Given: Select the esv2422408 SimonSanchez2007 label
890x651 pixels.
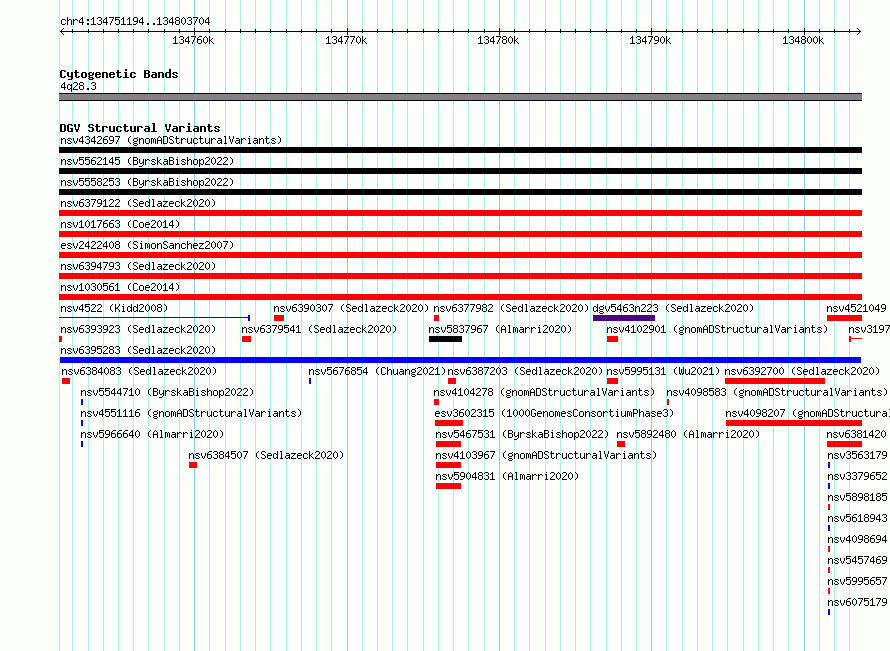Looking at the screenshot, I should [147, 245].
